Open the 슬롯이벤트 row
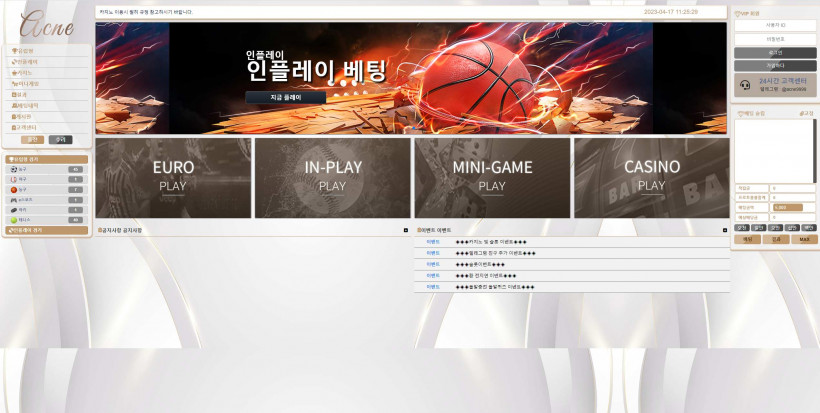Screen dimensions: 820x413 point(572,265)
